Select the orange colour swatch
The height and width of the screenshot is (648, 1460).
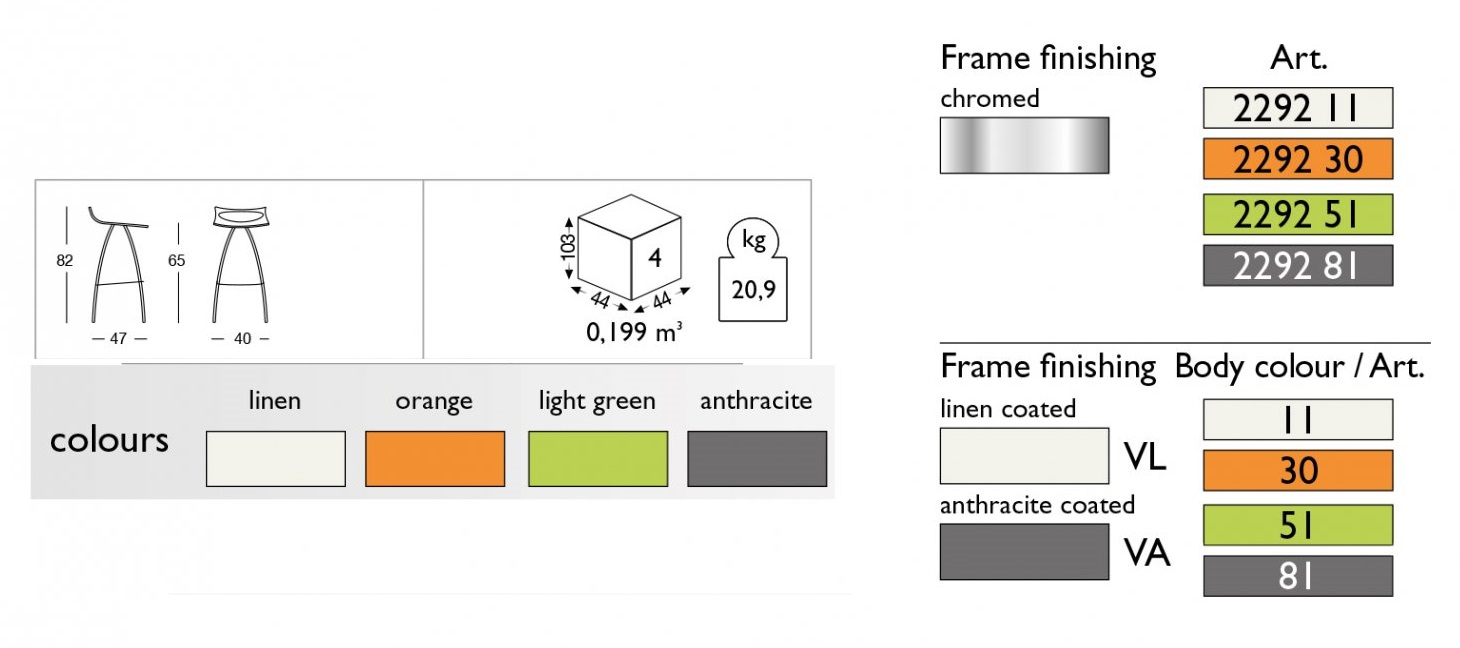[x=435, y=459]
